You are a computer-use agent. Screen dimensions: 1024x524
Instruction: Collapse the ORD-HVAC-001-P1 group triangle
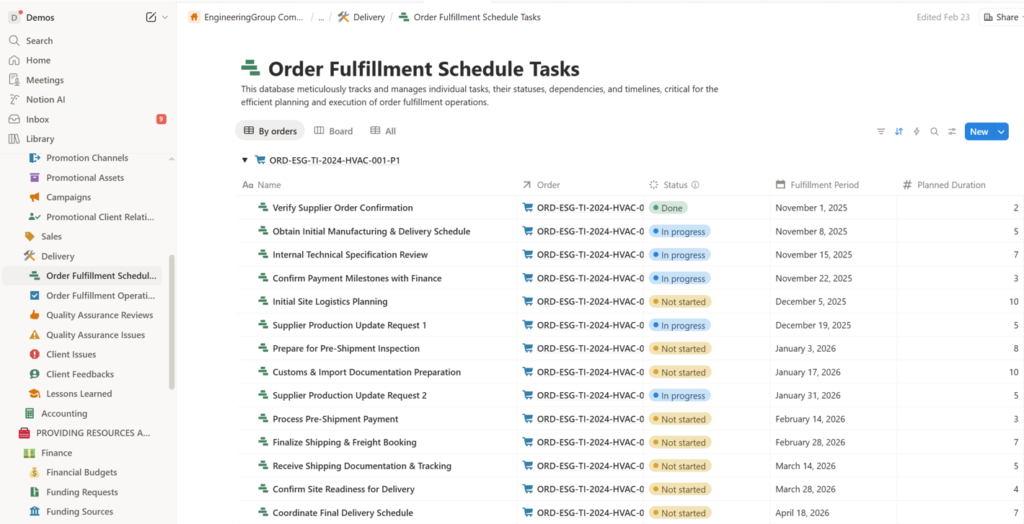[243, 160]
